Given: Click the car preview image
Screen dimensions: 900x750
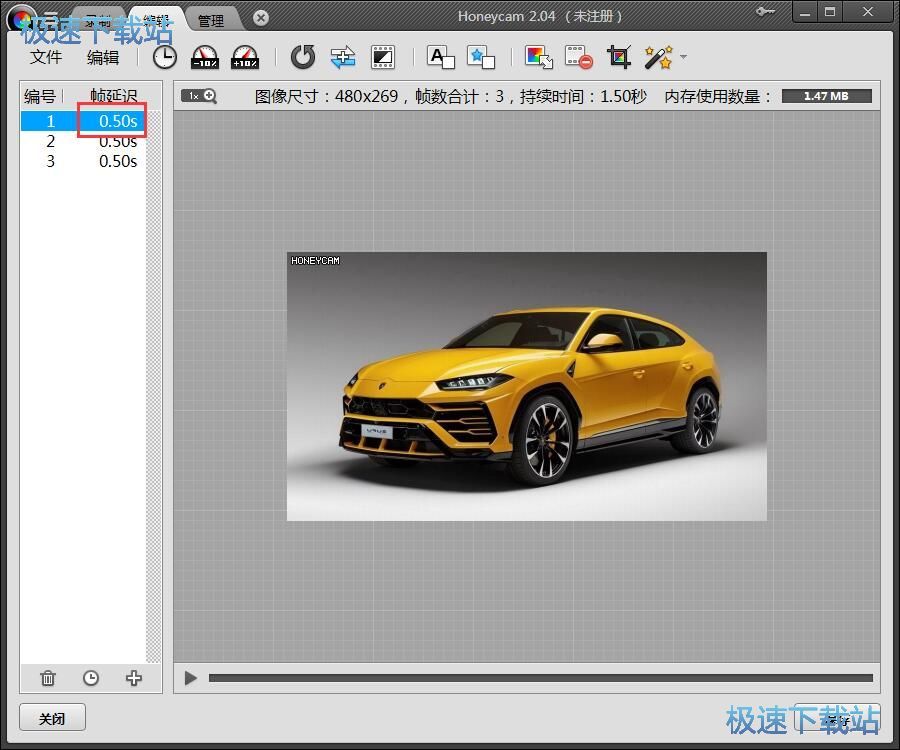Looking at the screenshot, I should pos(526,386).
